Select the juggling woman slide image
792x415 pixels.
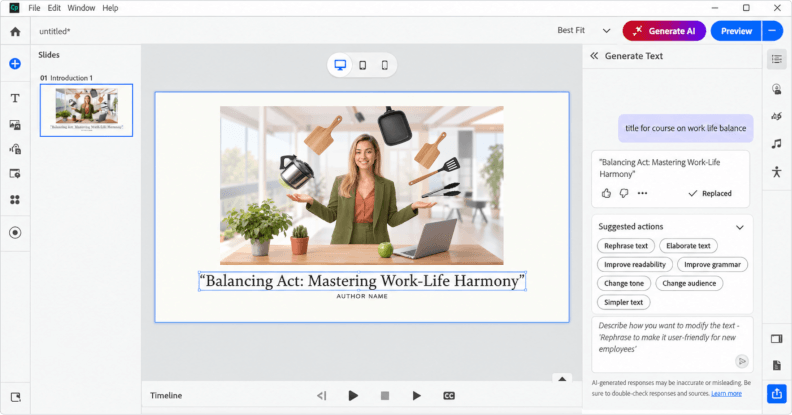coord(362,185)
